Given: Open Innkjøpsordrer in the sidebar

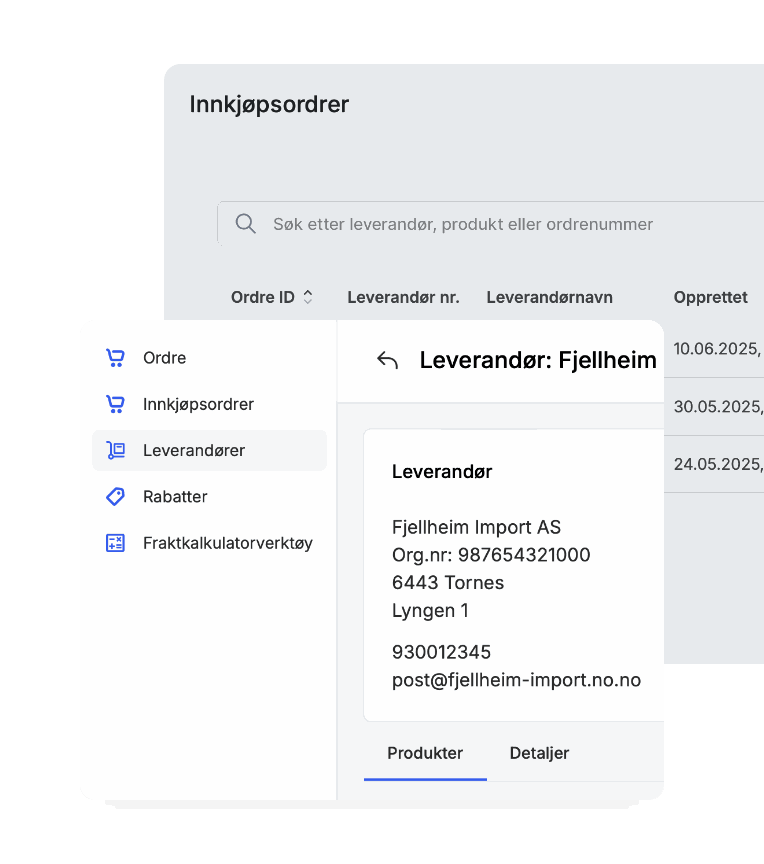Looking at the screenshot, I should [x=209, y=404].
